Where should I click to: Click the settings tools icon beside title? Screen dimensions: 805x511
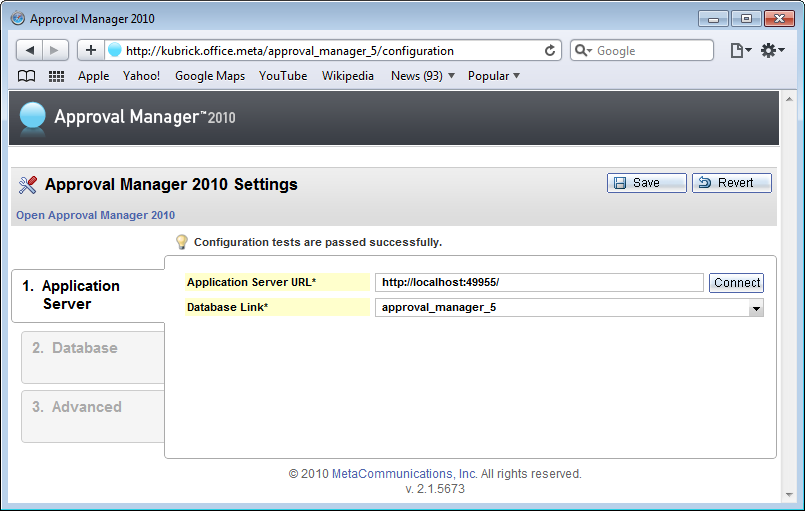pos(28,184)
